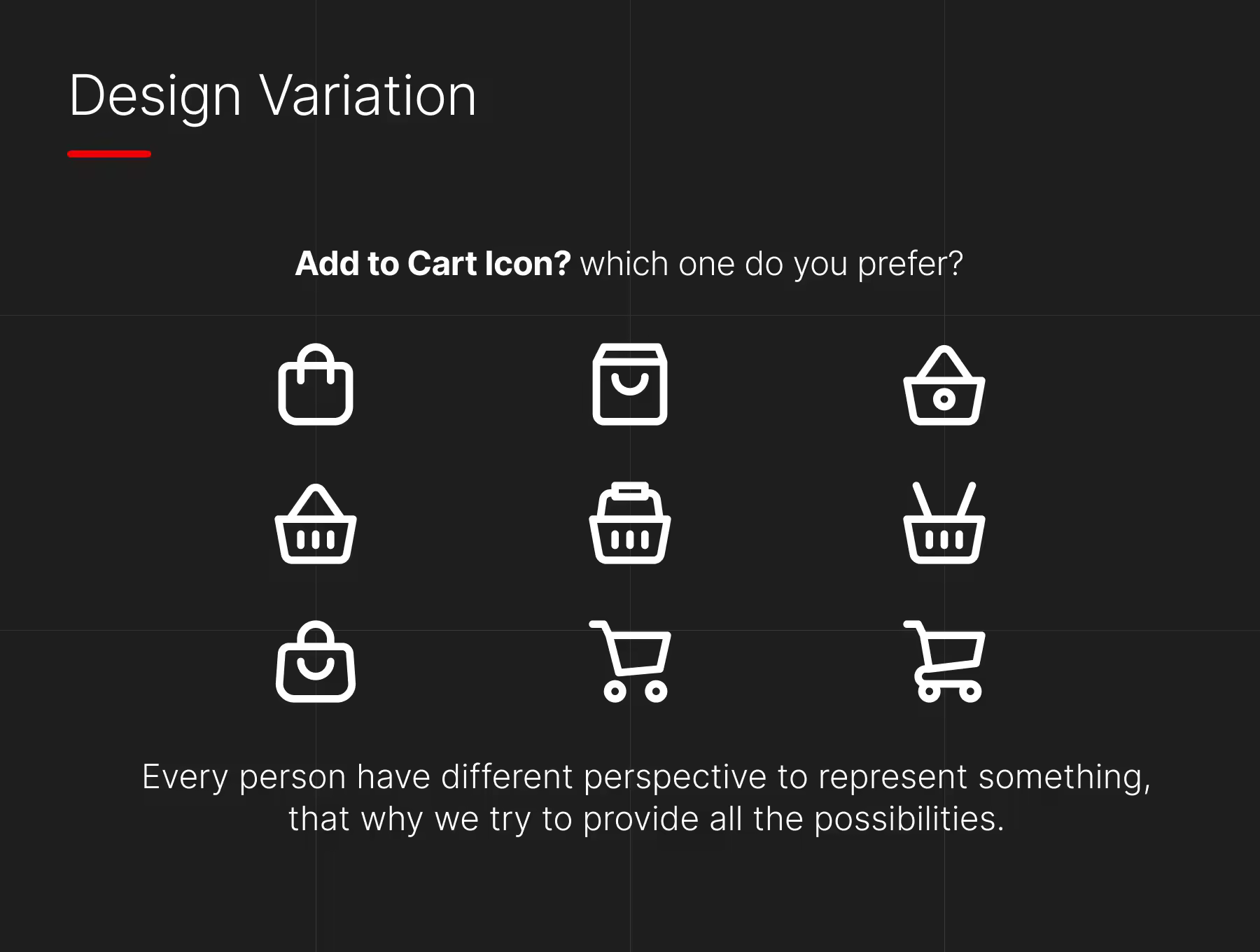Click the "which one do you prefer?" text
1260x952 pixels.
point(771,265)
